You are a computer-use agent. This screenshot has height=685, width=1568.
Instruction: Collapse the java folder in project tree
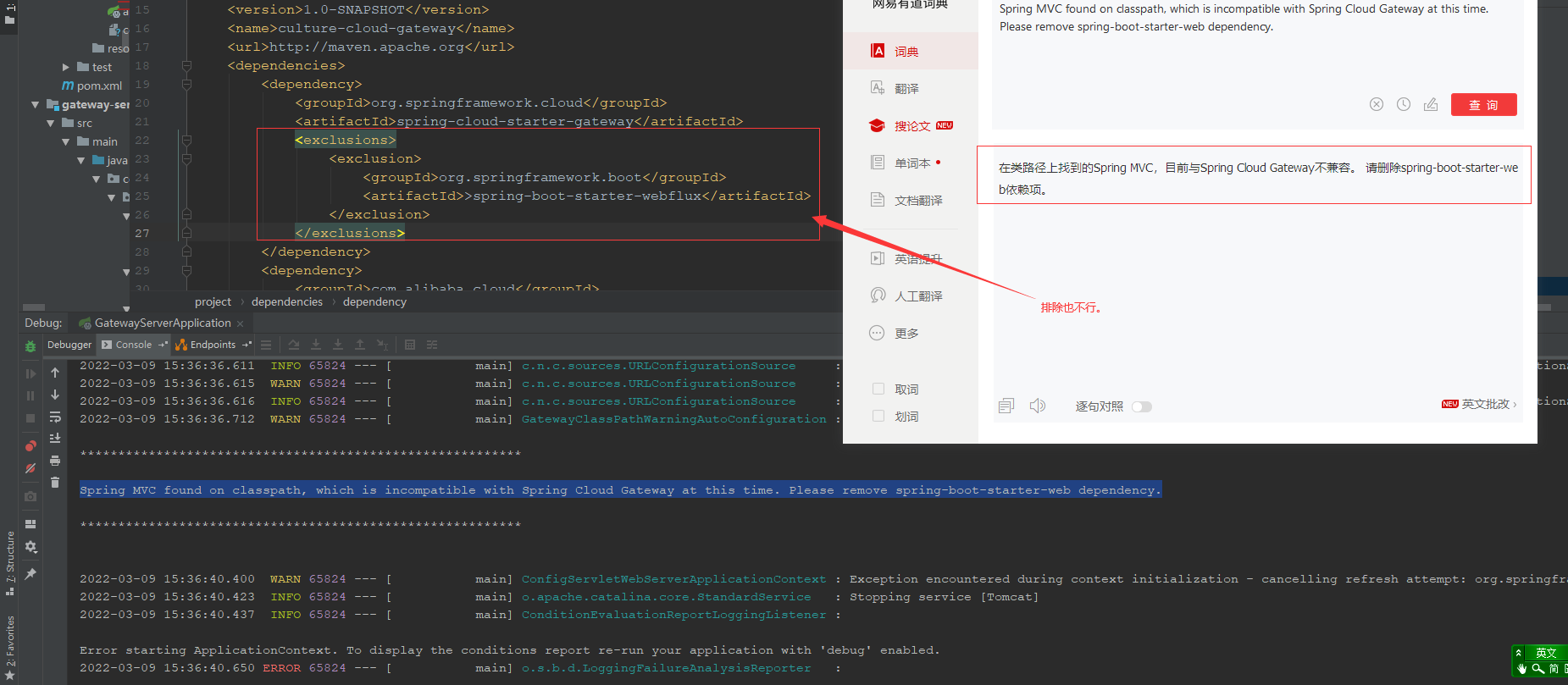click(81, 160)
